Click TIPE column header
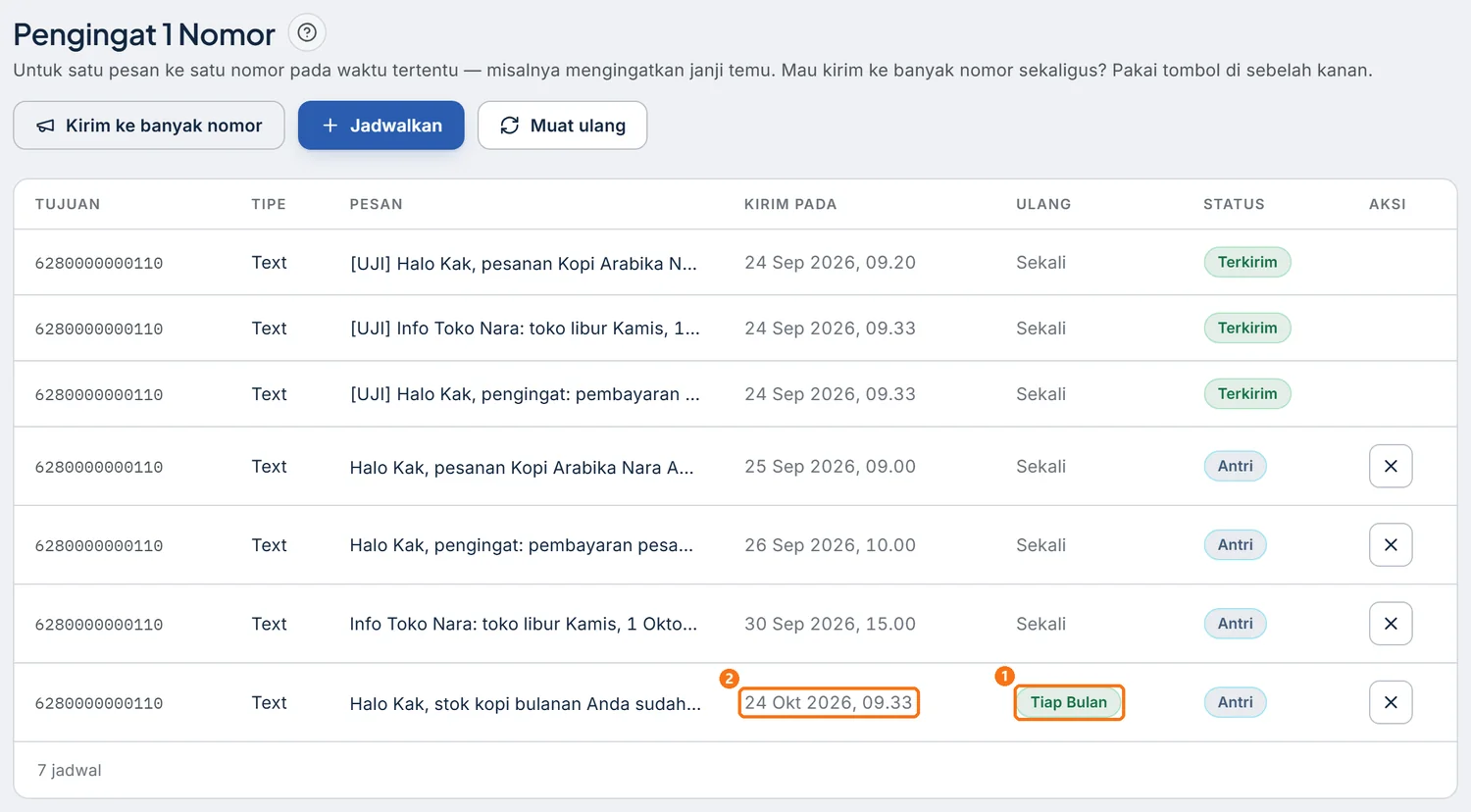 (x=269, y=204)
